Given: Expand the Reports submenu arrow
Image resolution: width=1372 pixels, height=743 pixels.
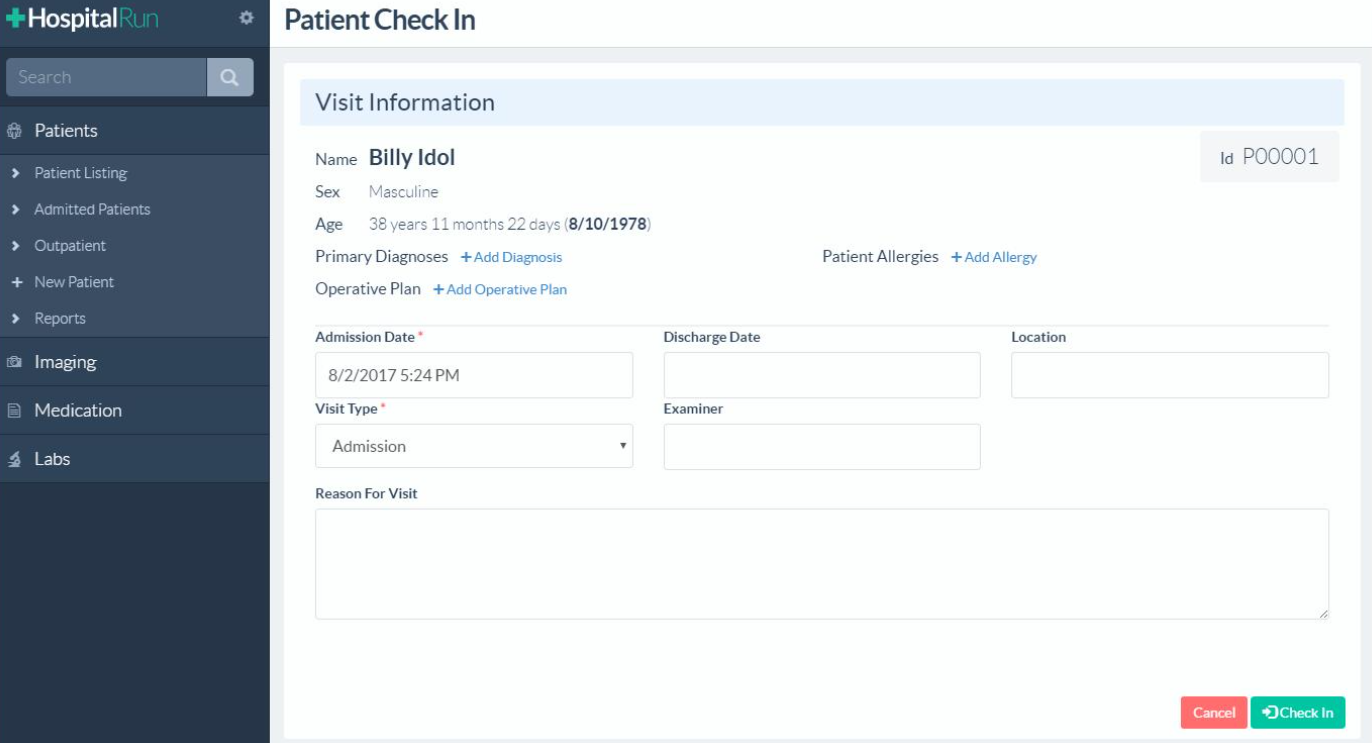Looking at the screenshot, I should tap(16, 319).
